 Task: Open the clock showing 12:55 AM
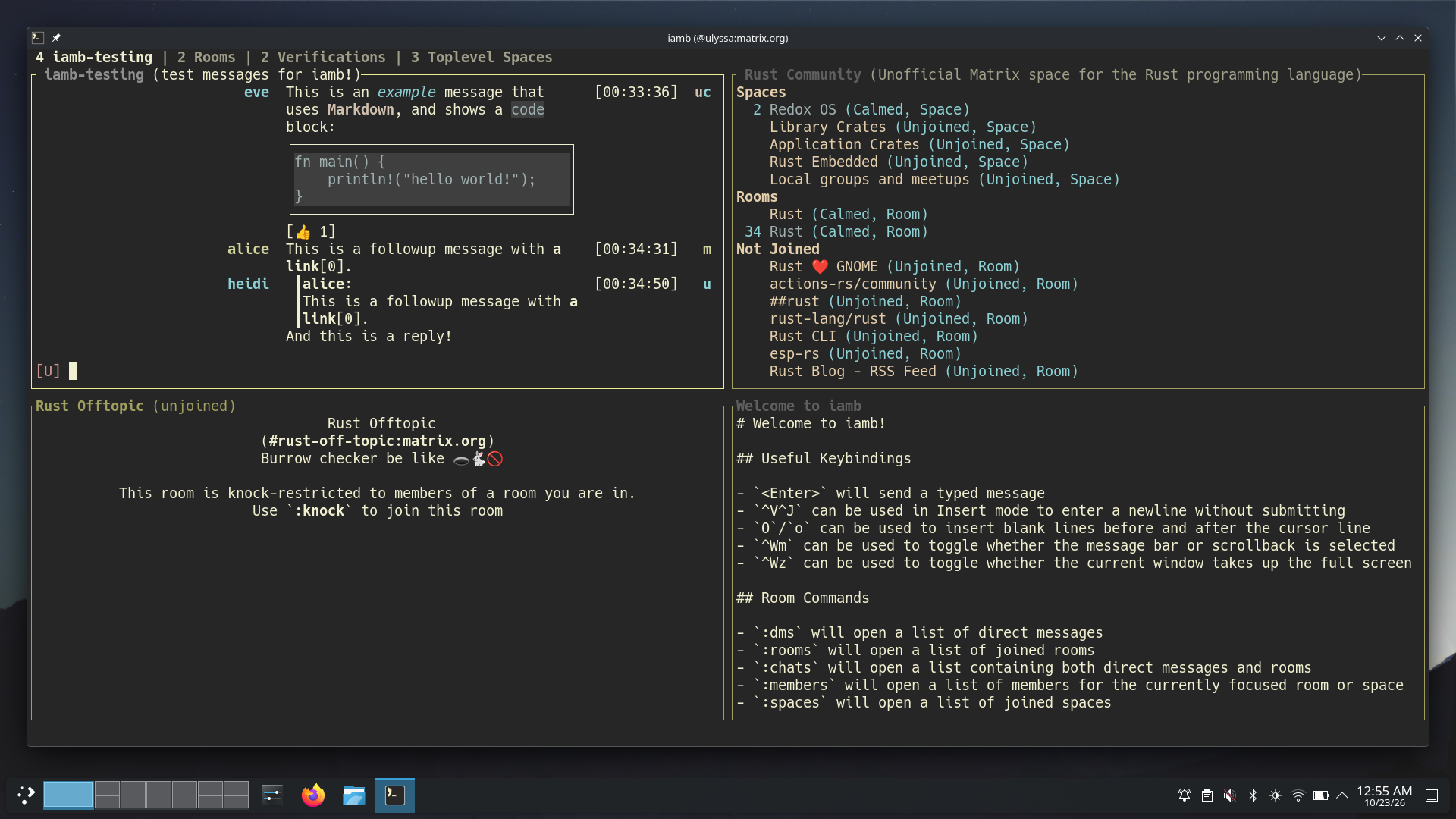tap(1385, 795)
